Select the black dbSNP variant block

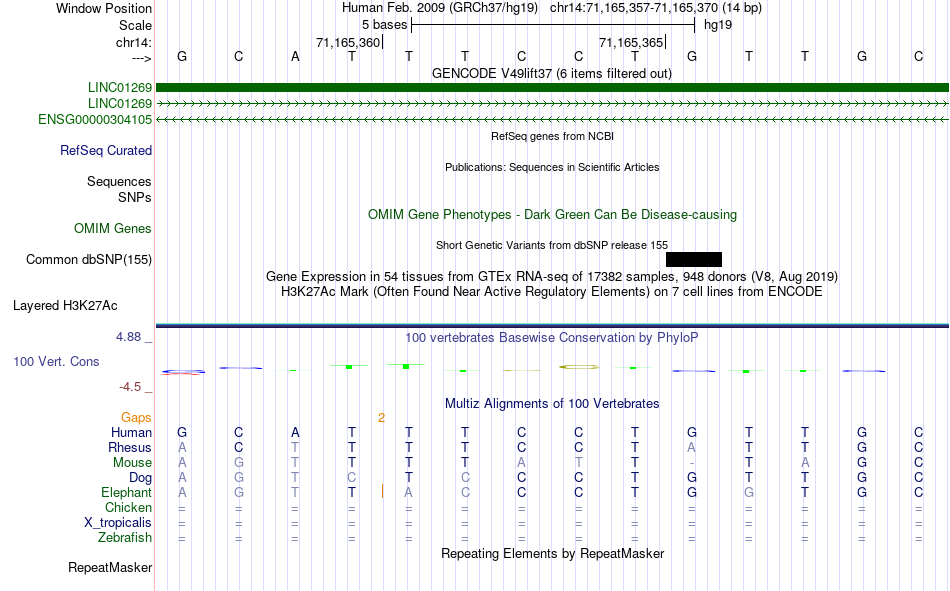(x=694, y=259)
